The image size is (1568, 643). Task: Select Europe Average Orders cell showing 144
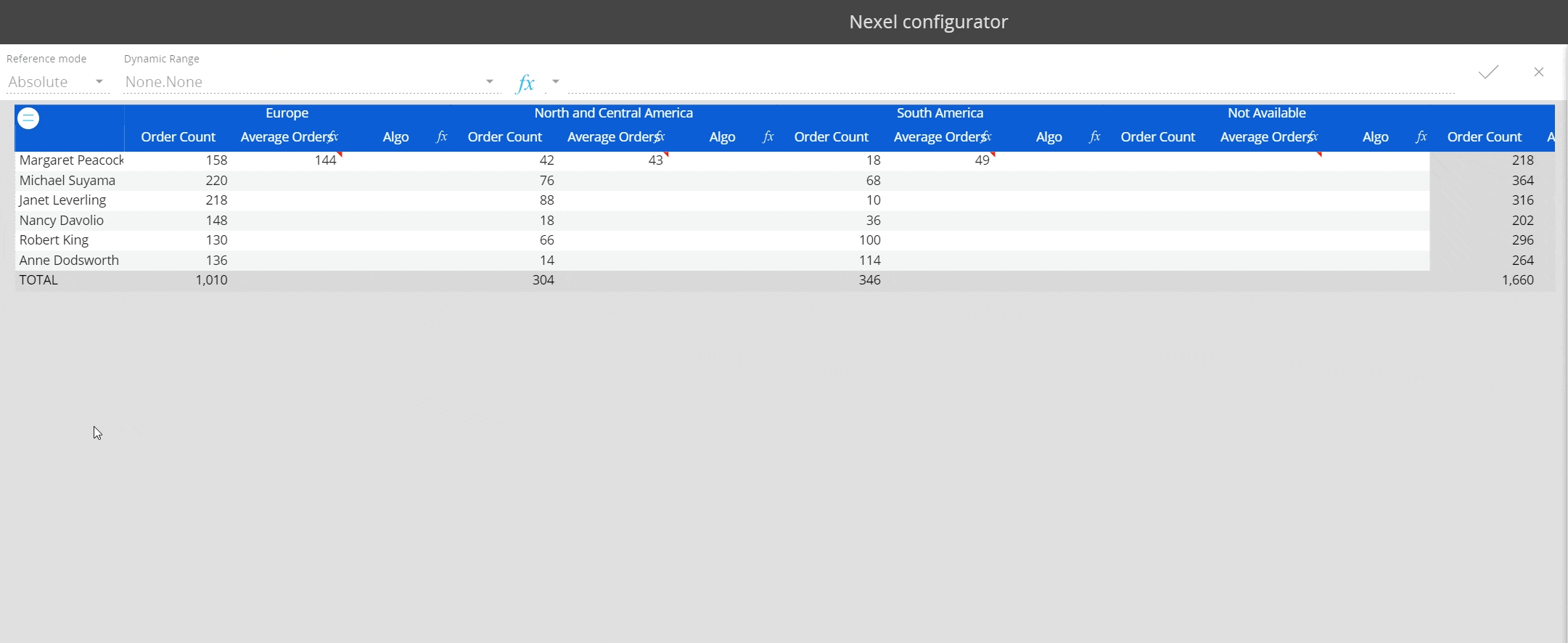point(325,160)
